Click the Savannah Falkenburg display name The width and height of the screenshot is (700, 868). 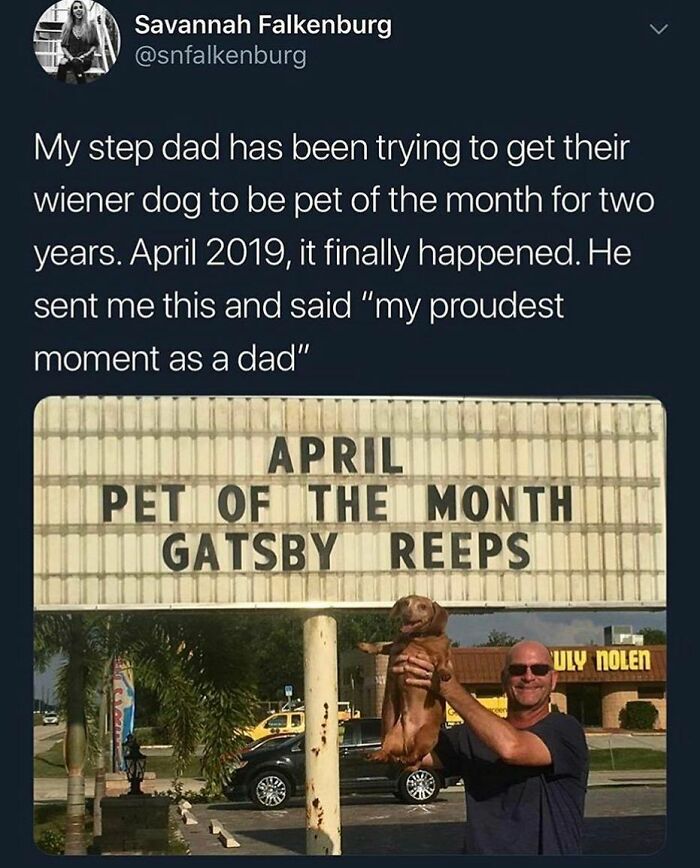(x=263, y=25)
